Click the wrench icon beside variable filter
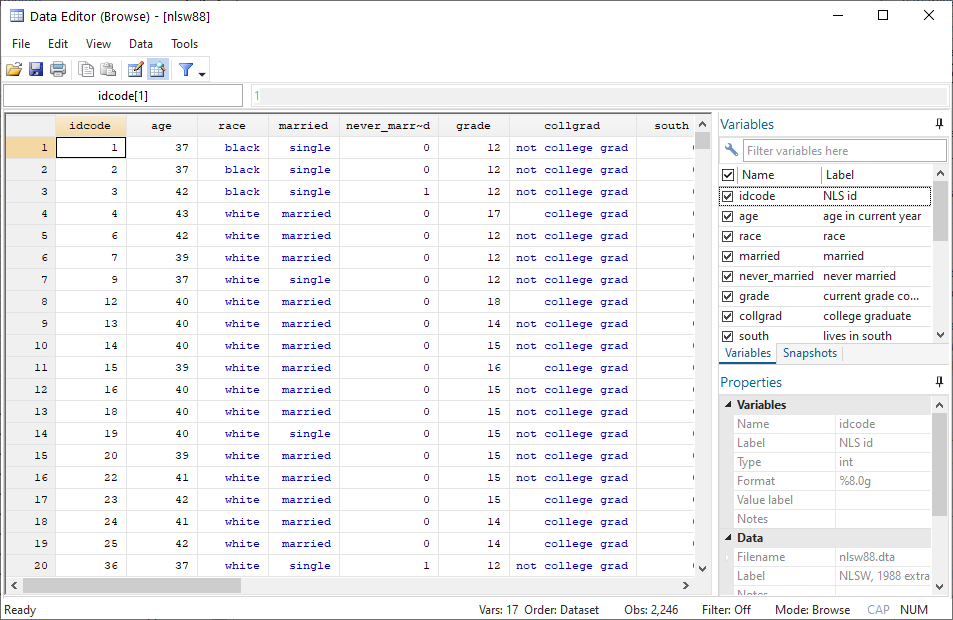 [731, 150]
